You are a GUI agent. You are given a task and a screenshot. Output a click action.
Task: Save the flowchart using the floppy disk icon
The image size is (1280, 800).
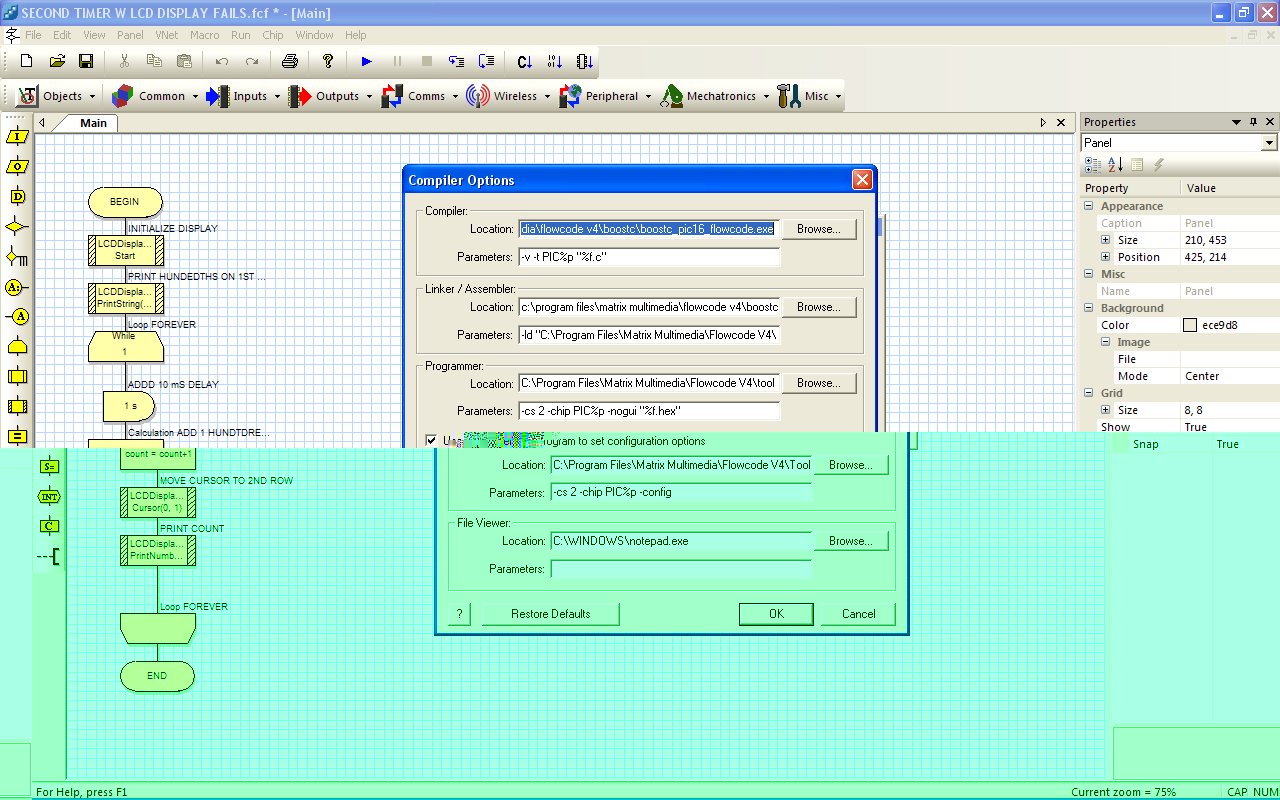pos(86,61)
